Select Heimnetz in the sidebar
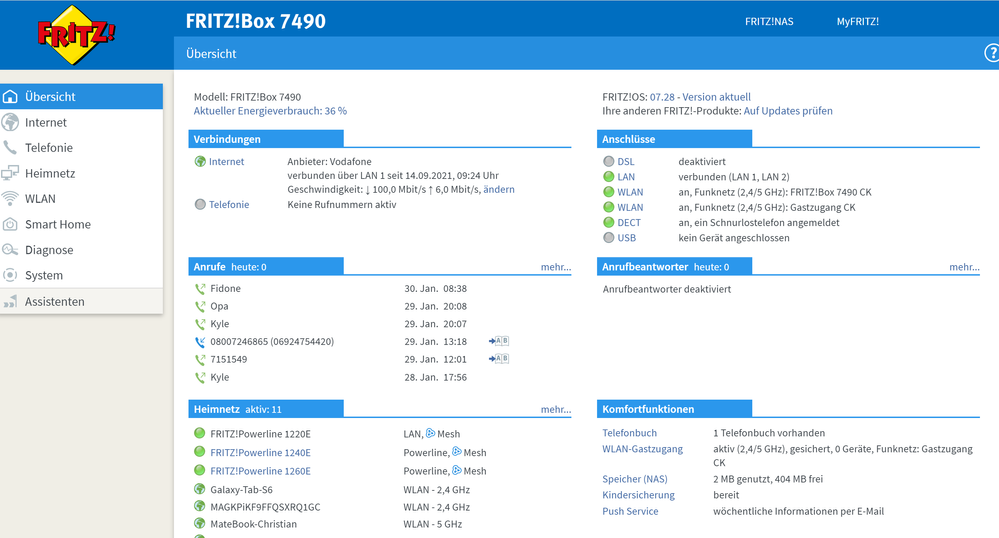999x538 pixels. pos(49,173)
